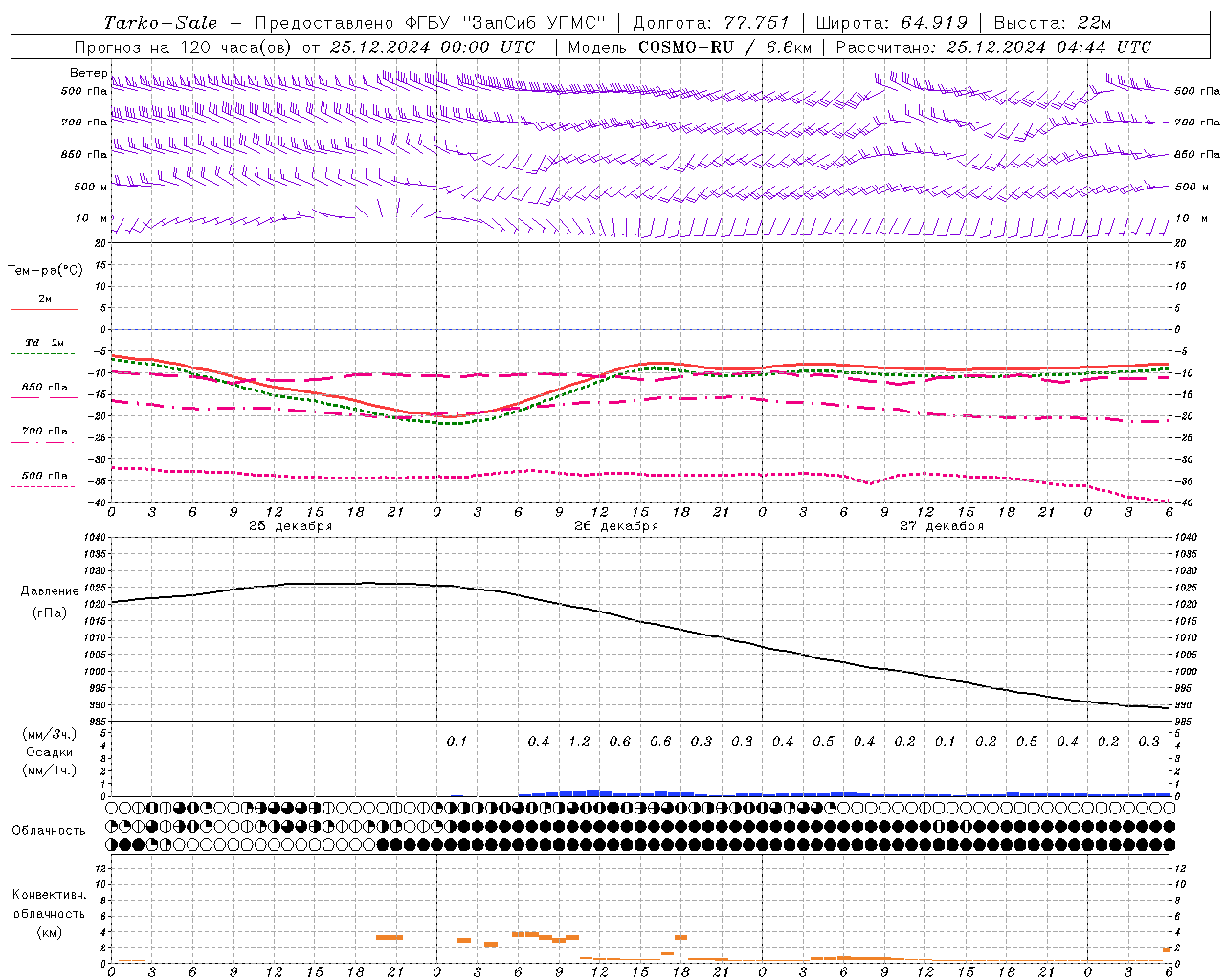
Task: Click '850 гПа' temperature legend entry
Action: pos(45,387)
